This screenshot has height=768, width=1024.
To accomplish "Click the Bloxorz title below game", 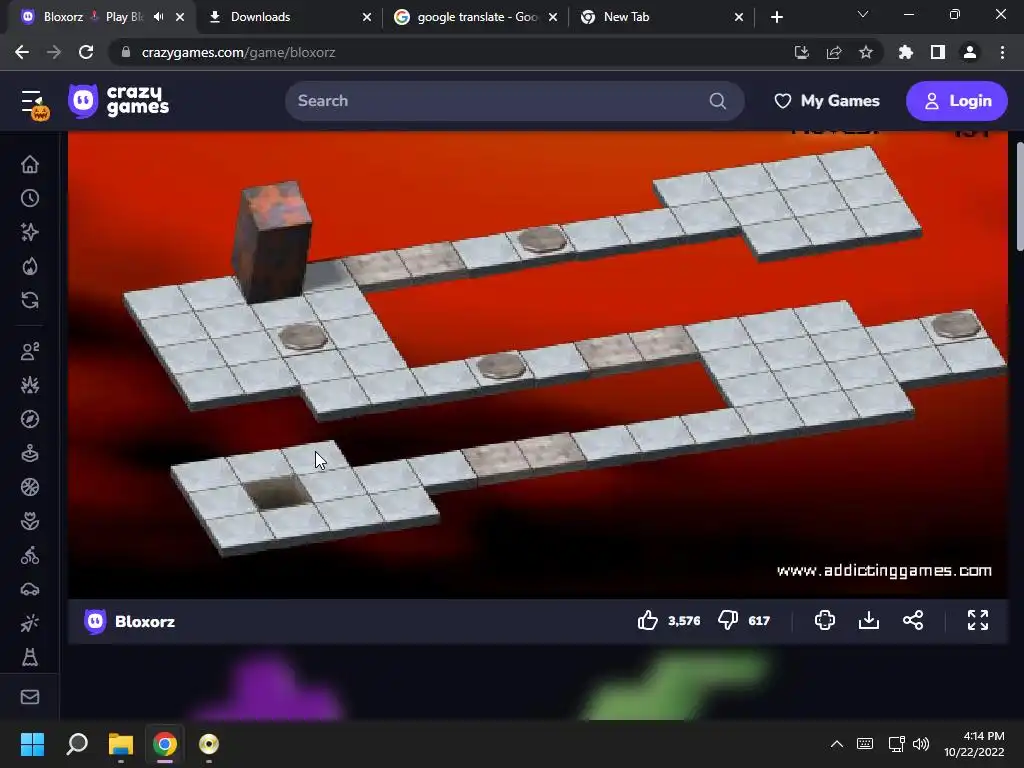I will (145, 621).
